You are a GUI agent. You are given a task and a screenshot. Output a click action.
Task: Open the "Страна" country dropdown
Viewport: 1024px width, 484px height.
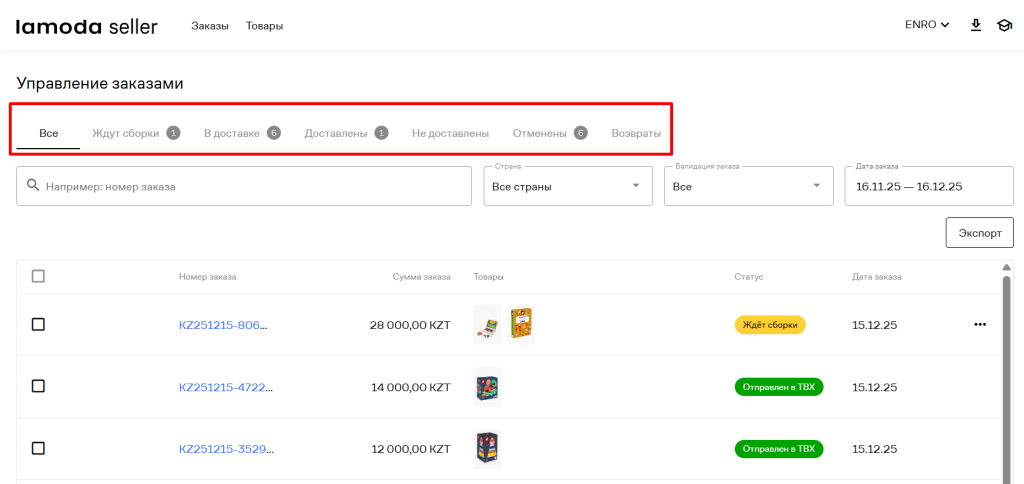[x=566, y=186]
